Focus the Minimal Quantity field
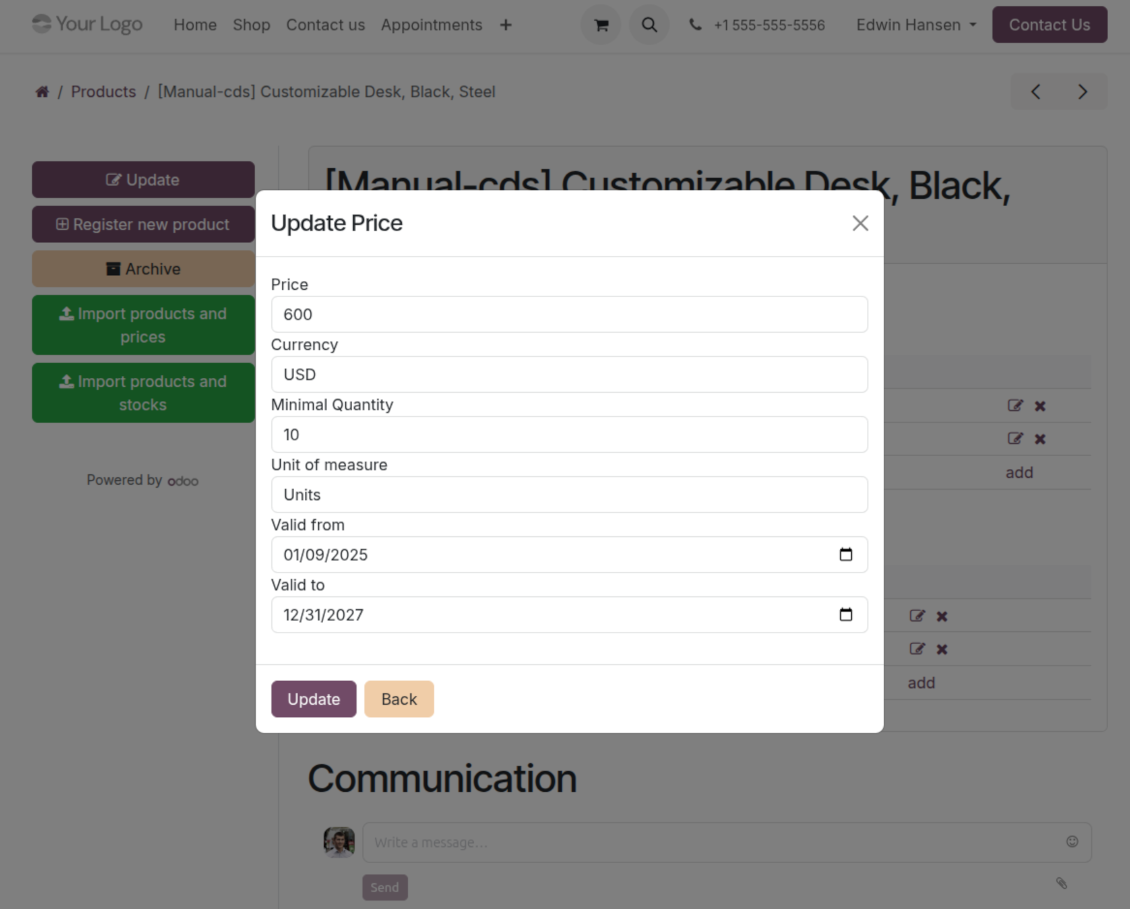 click(569, 434)
